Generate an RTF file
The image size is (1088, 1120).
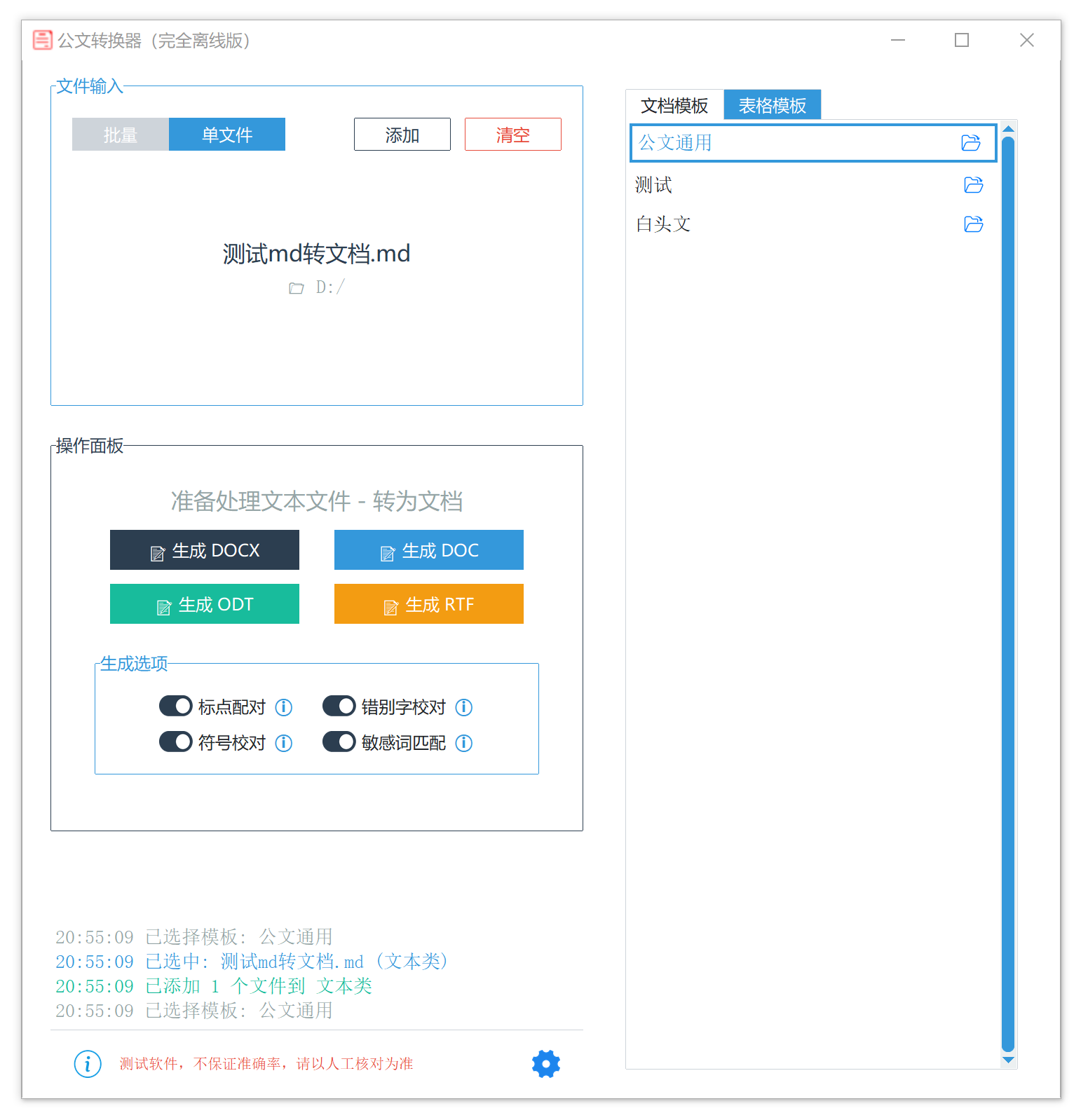428,604
